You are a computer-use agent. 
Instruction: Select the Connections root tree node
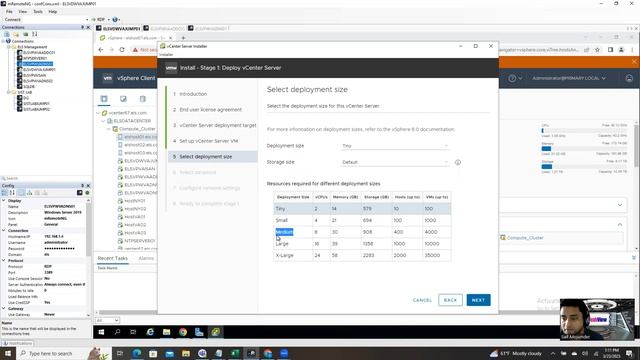(22, 41)
